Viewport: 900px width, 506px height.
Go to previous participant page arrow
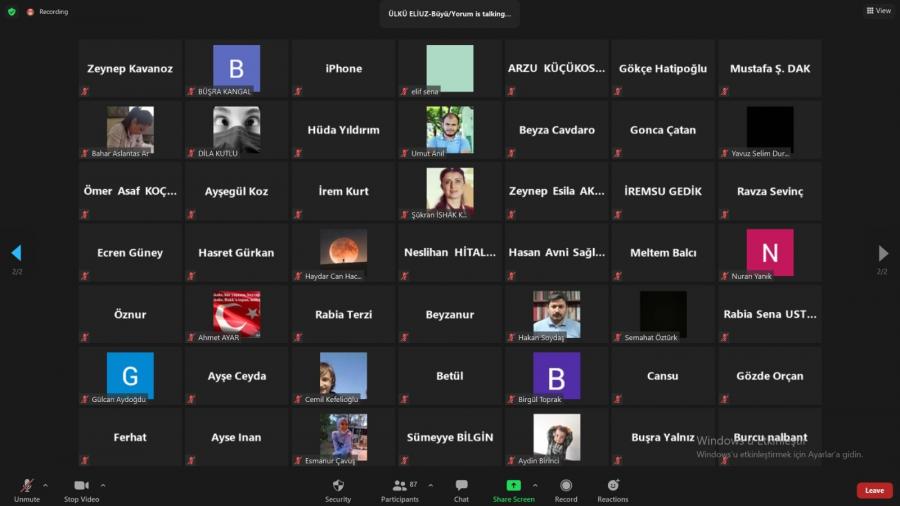(x=16, y=253)
